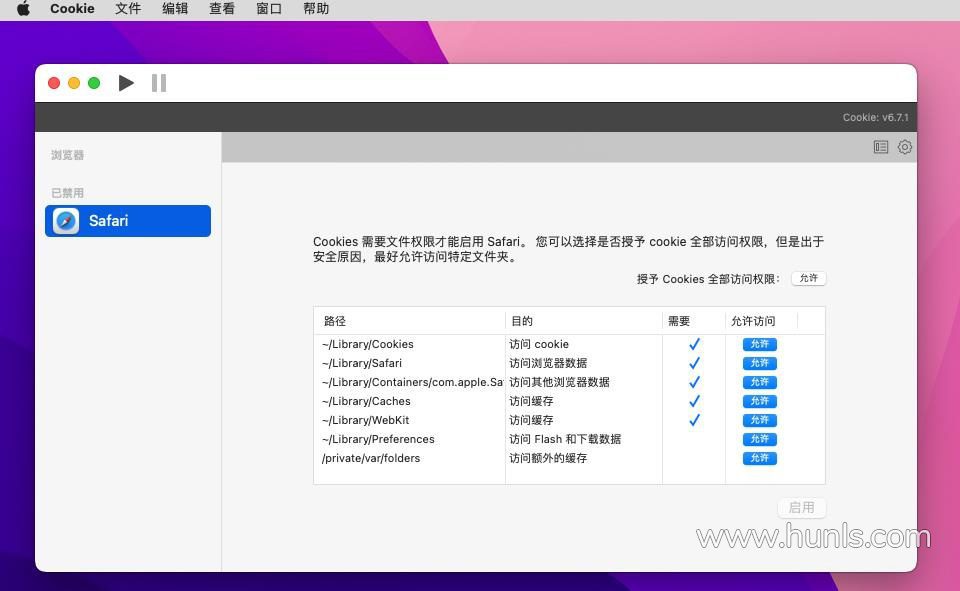Open the 编辑 menu
This screenshot has height=591, width=960.
click(175, 9)
